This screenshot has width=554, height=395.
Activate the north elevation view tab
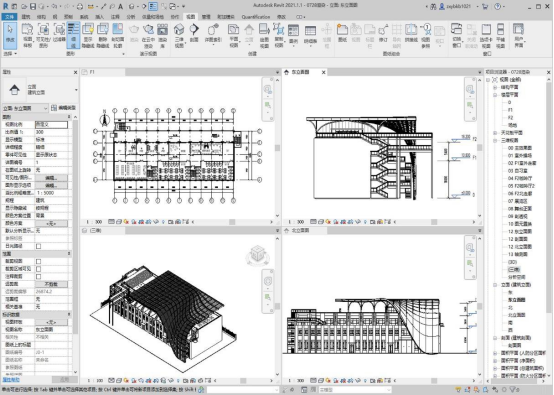(304, 230)
